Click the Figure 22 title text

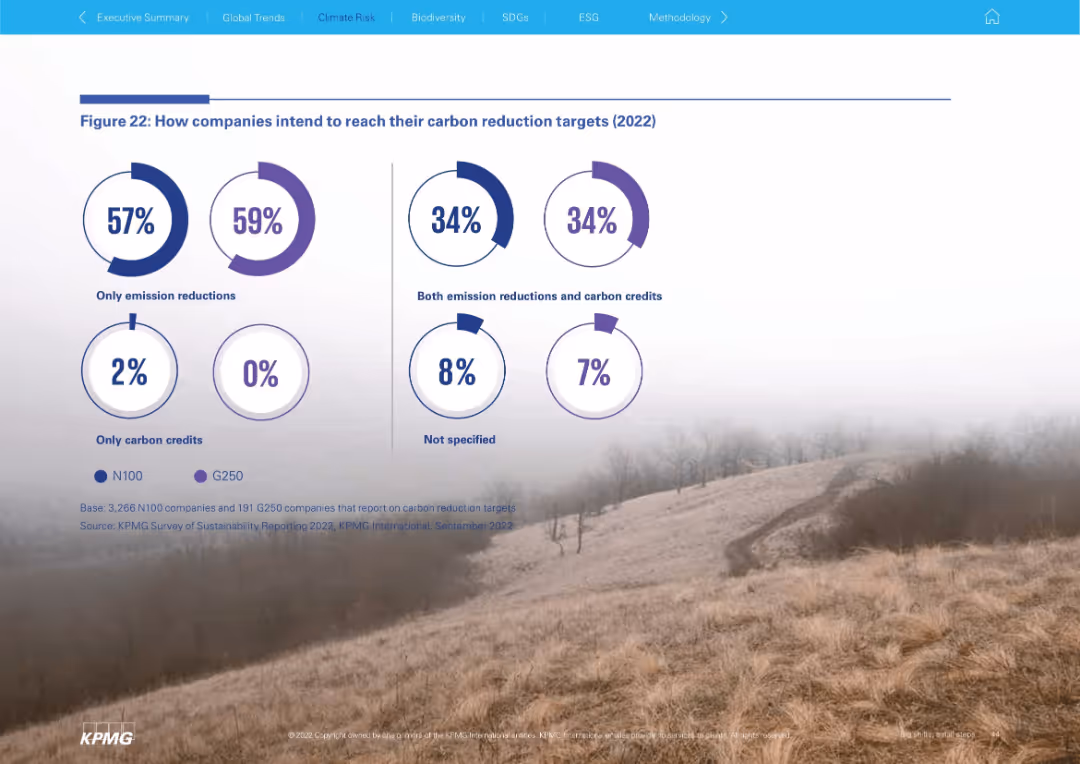[368, 121]
